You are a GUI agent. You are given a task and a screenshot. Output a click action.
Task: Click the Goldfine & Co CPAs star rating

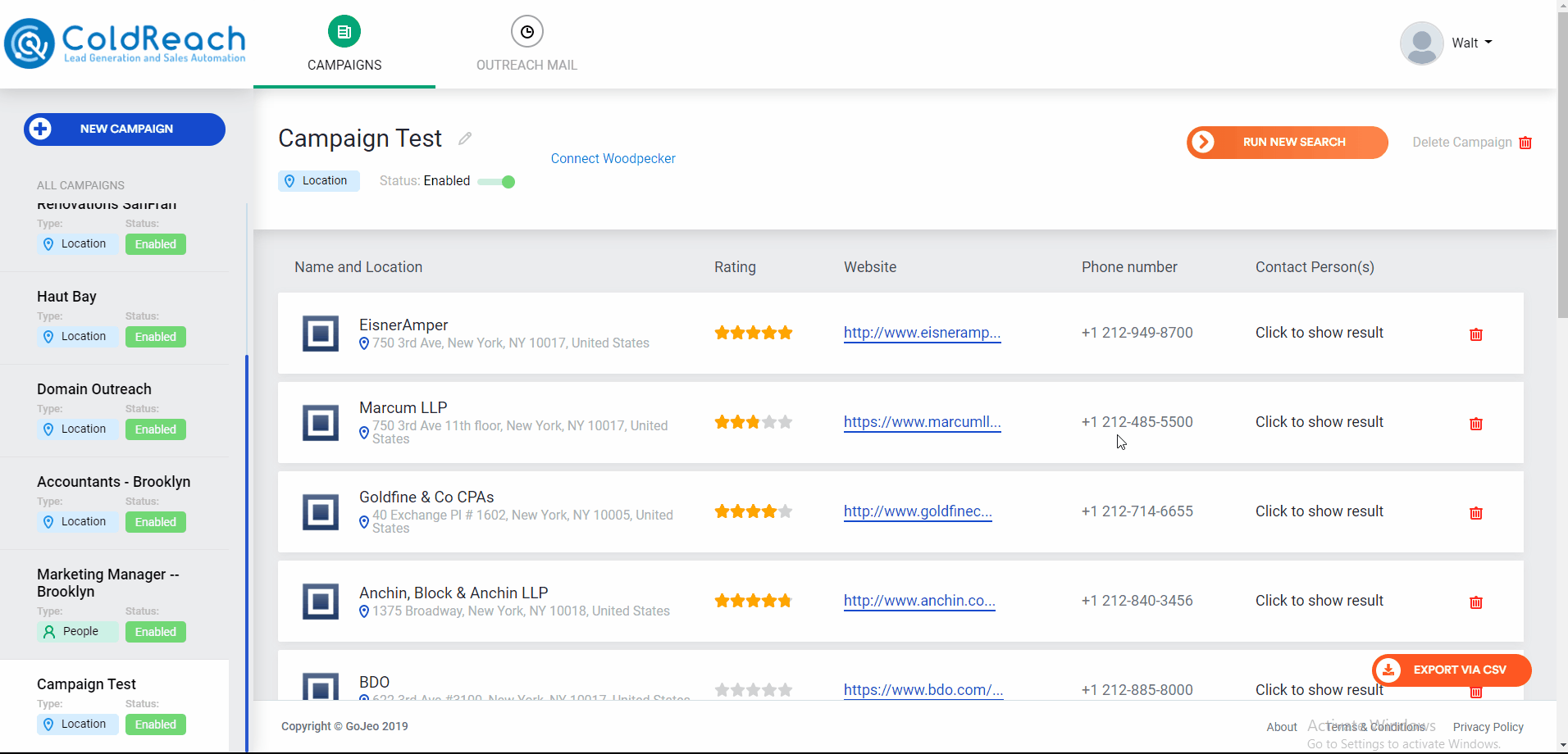click(x=754, y=511)
